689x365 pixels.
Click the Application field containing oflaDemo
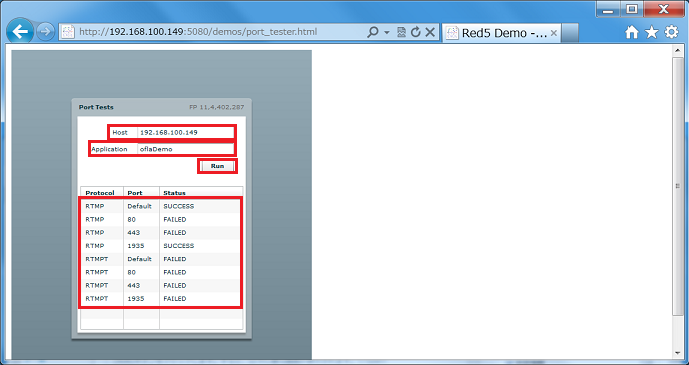(185, 149)
